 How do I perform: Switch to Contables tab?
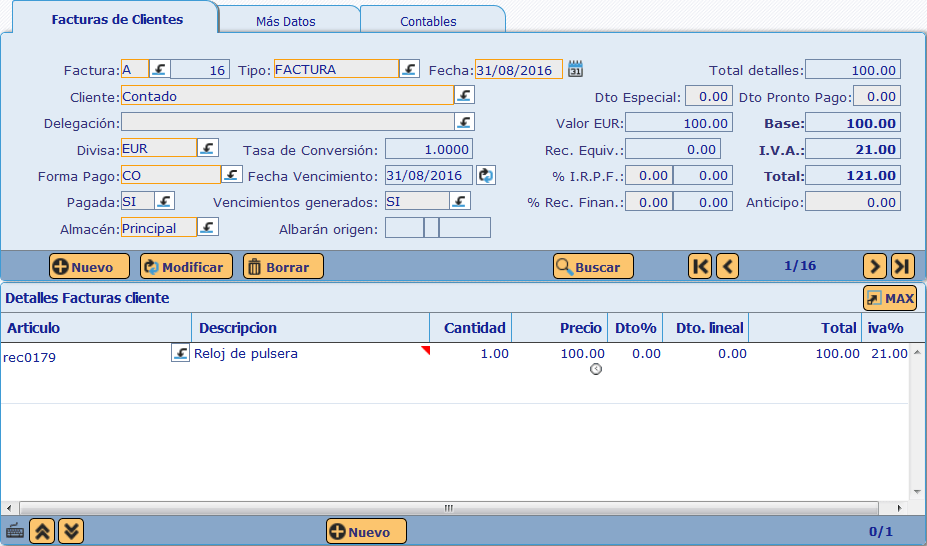coord(428,21)
